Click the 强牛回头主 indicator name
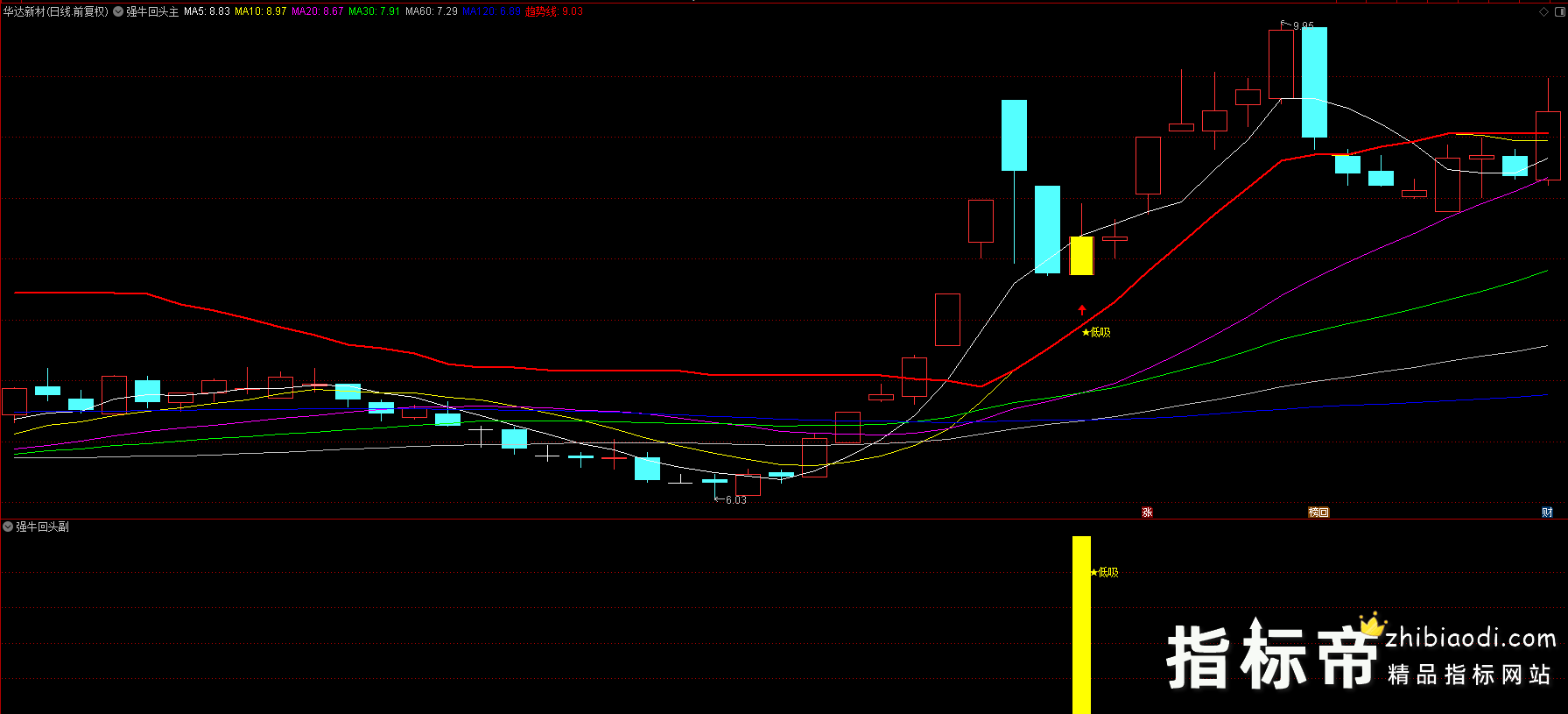 152,11
